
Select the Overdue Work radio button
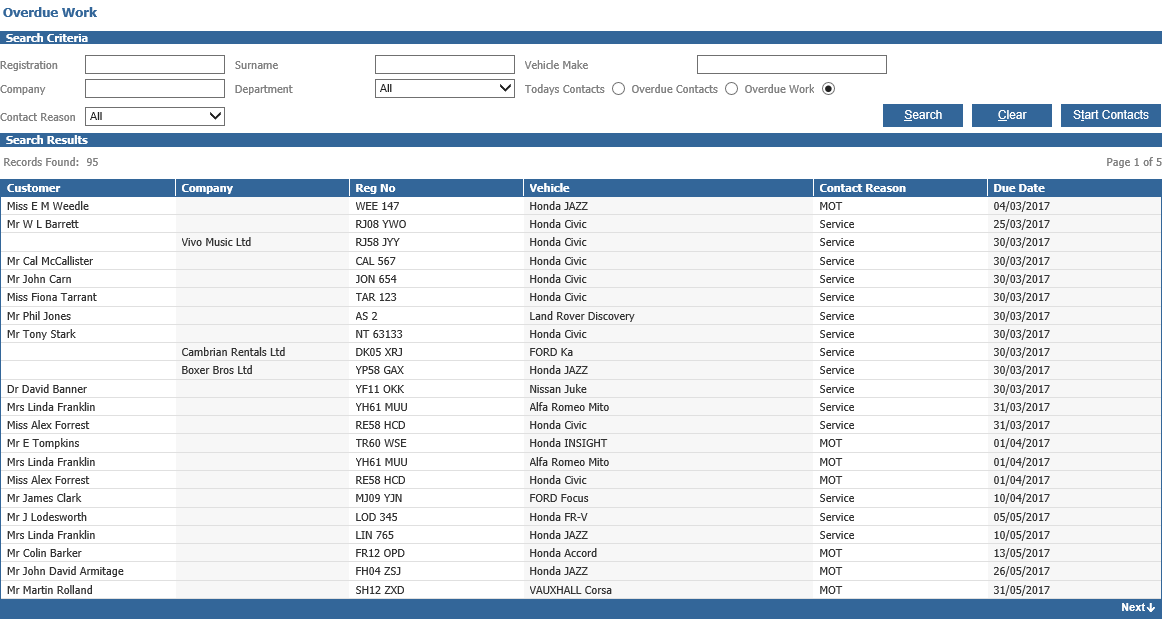(828, 89)
